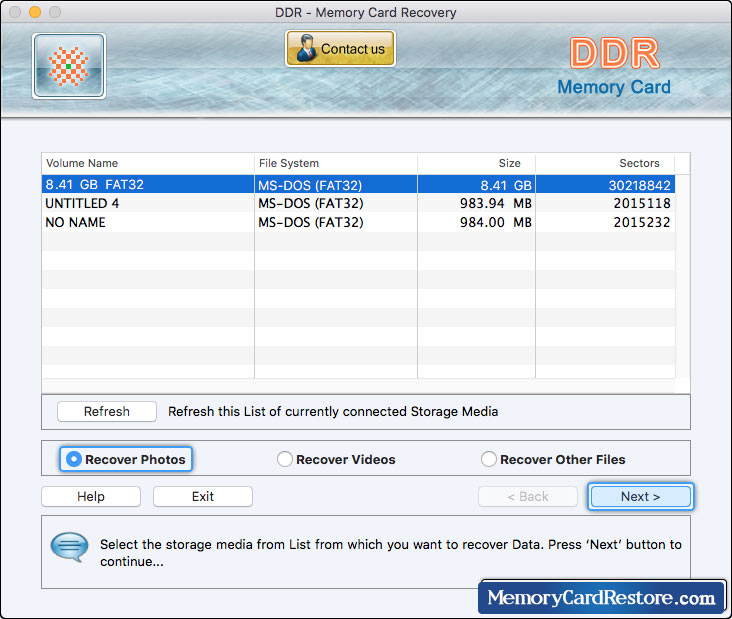Select the 8.41 GB FAT32 volume row
Screen dimensions: 732x619
358,184
